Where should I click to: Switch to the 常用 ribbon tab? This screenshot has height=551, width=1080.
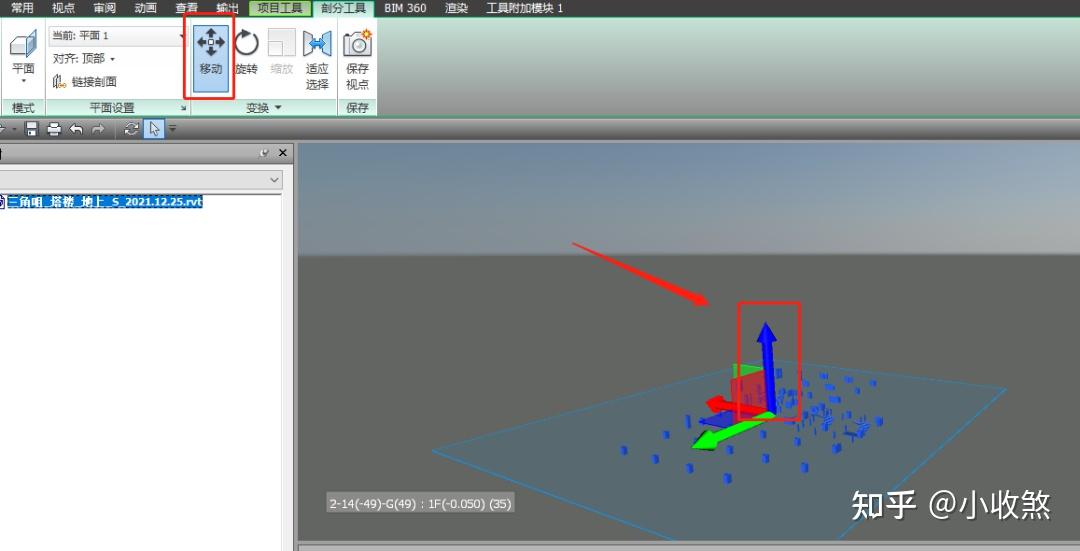(x=22, y=8)
